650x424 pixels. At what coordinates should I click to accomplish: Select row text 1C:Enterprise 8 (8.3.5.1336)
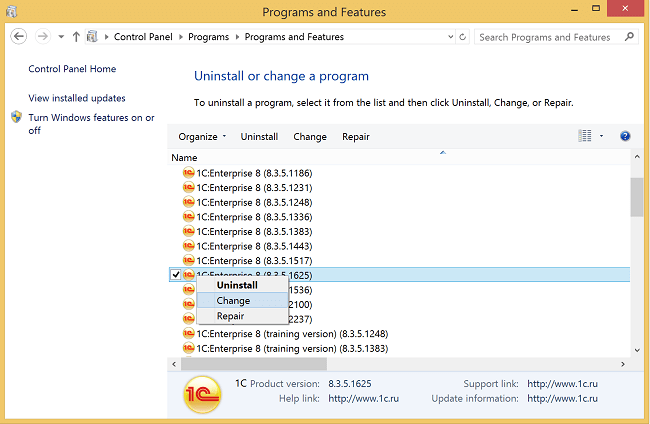[254, 217]
